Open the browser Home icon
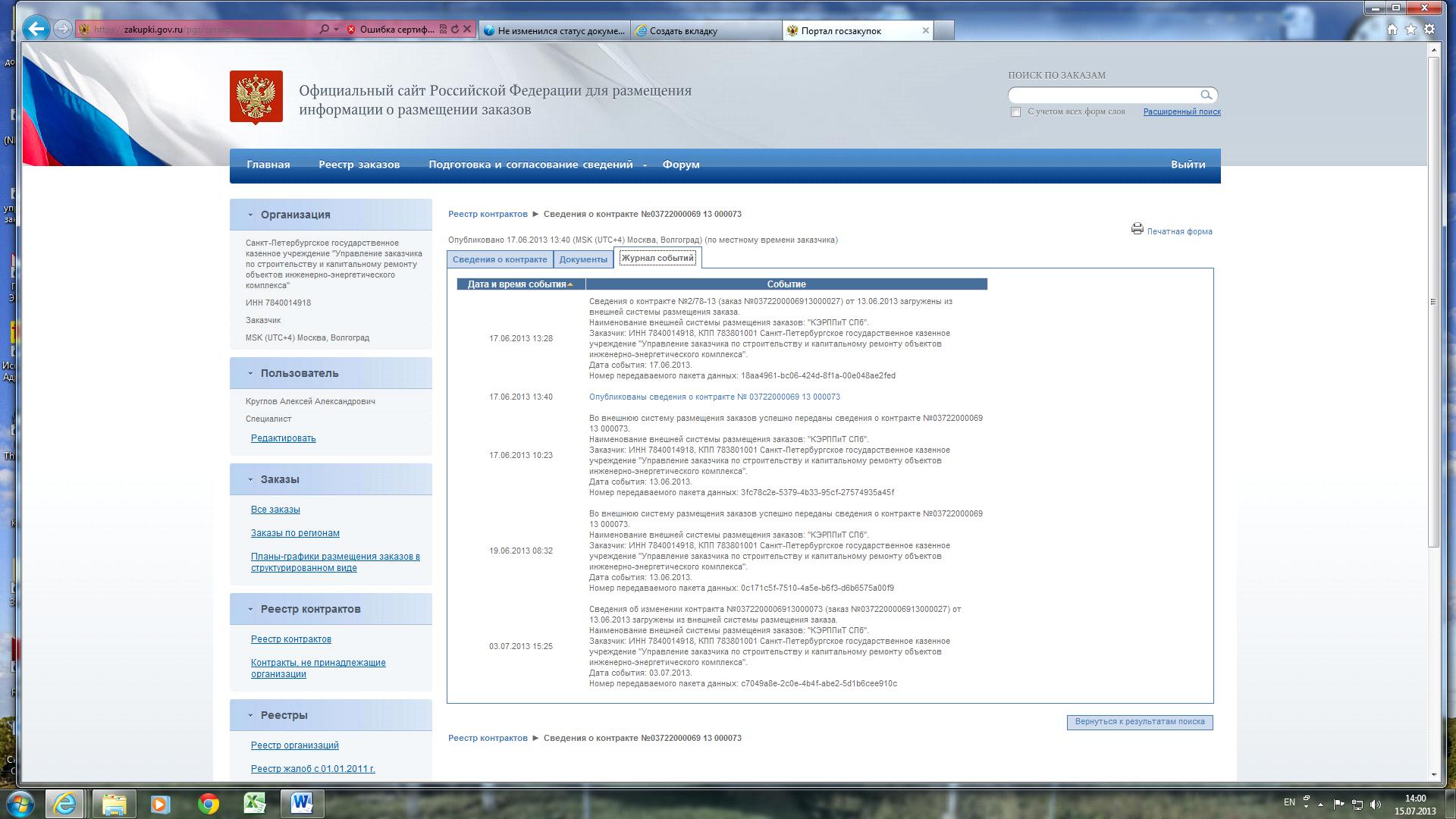The image size is (1456, 819). 1392,30
